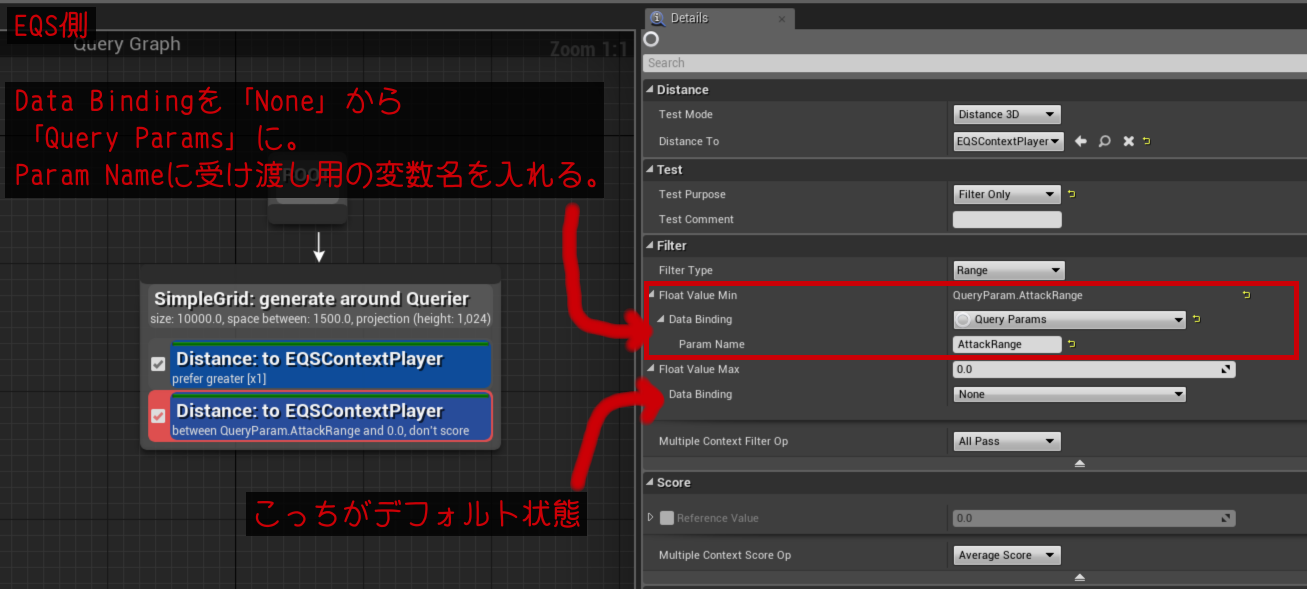Disable the QueryParam.AttackRange Distance test checkbox

click(158, 416)
